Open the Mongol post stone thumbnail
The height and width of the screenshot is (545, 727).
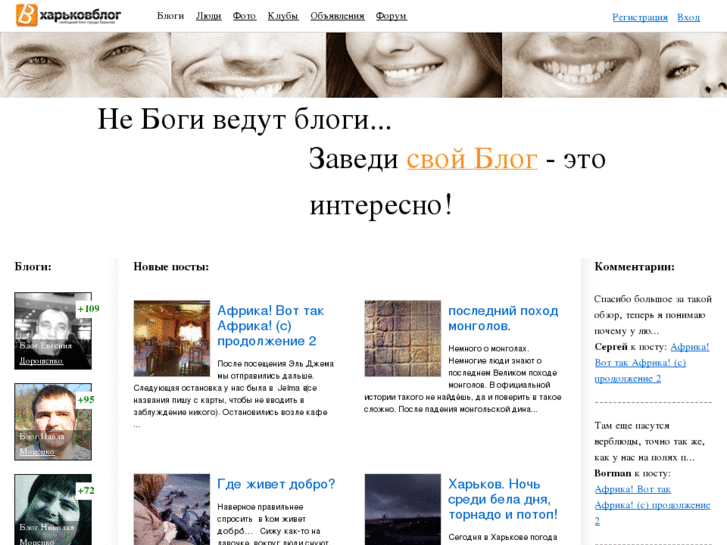(402, 338)
